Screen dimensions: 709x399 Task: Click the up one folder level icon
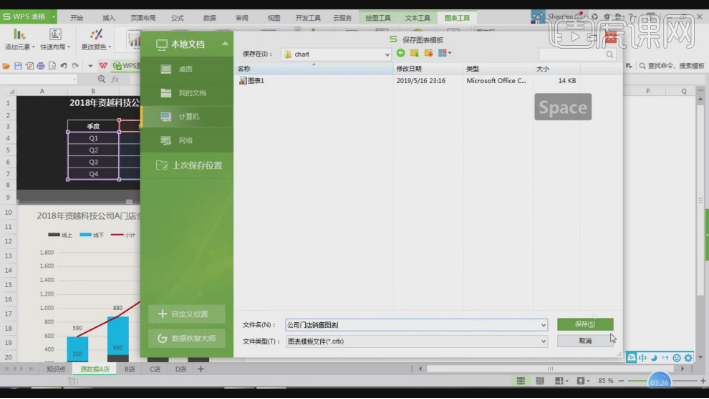coord(414,53)
